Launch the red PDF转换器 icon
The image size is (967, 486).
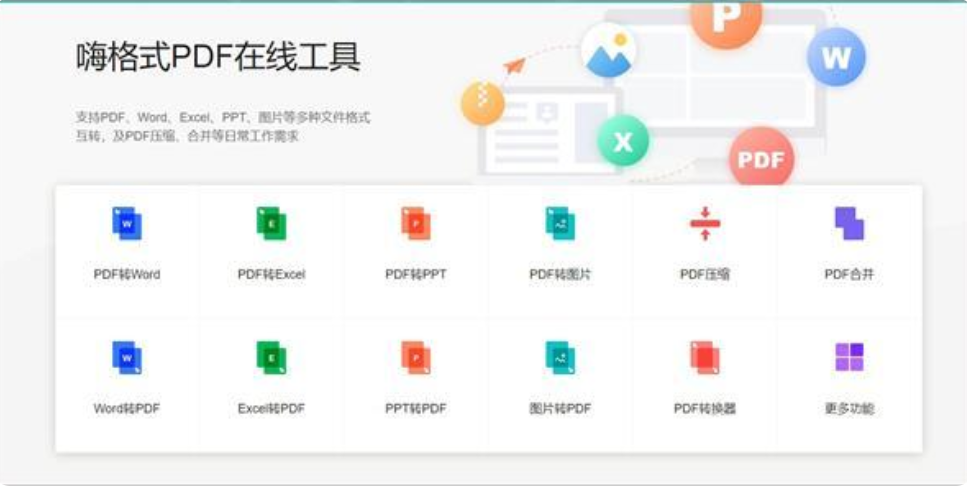pos(705,357)
